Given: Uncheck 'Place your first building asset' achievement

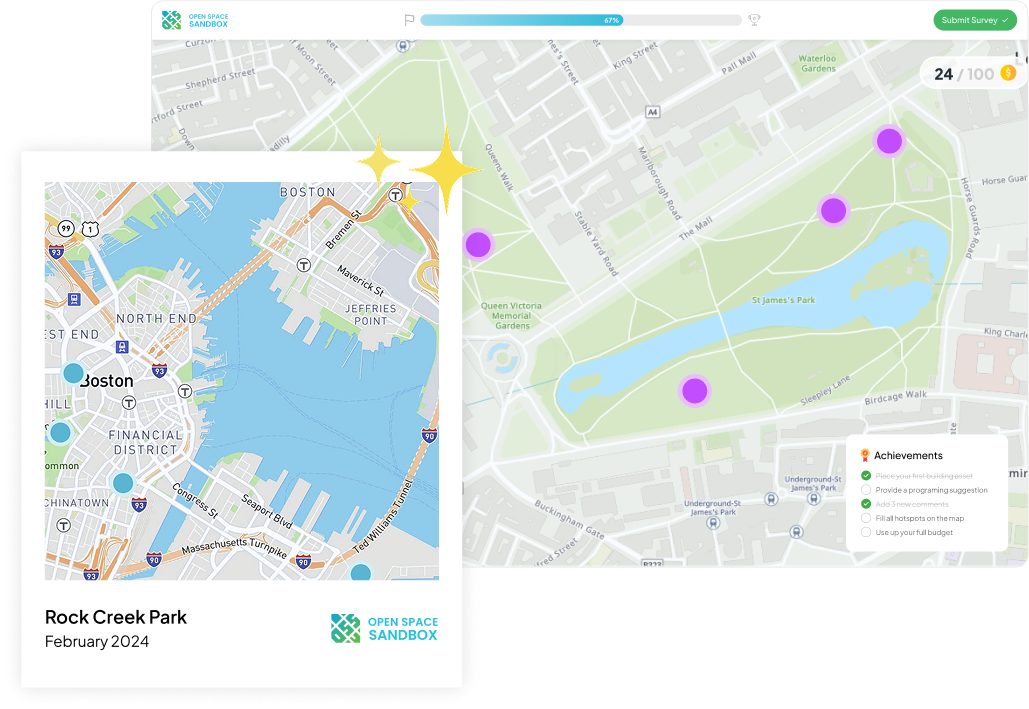Looking at the screenshot, I should pos(866,475).
